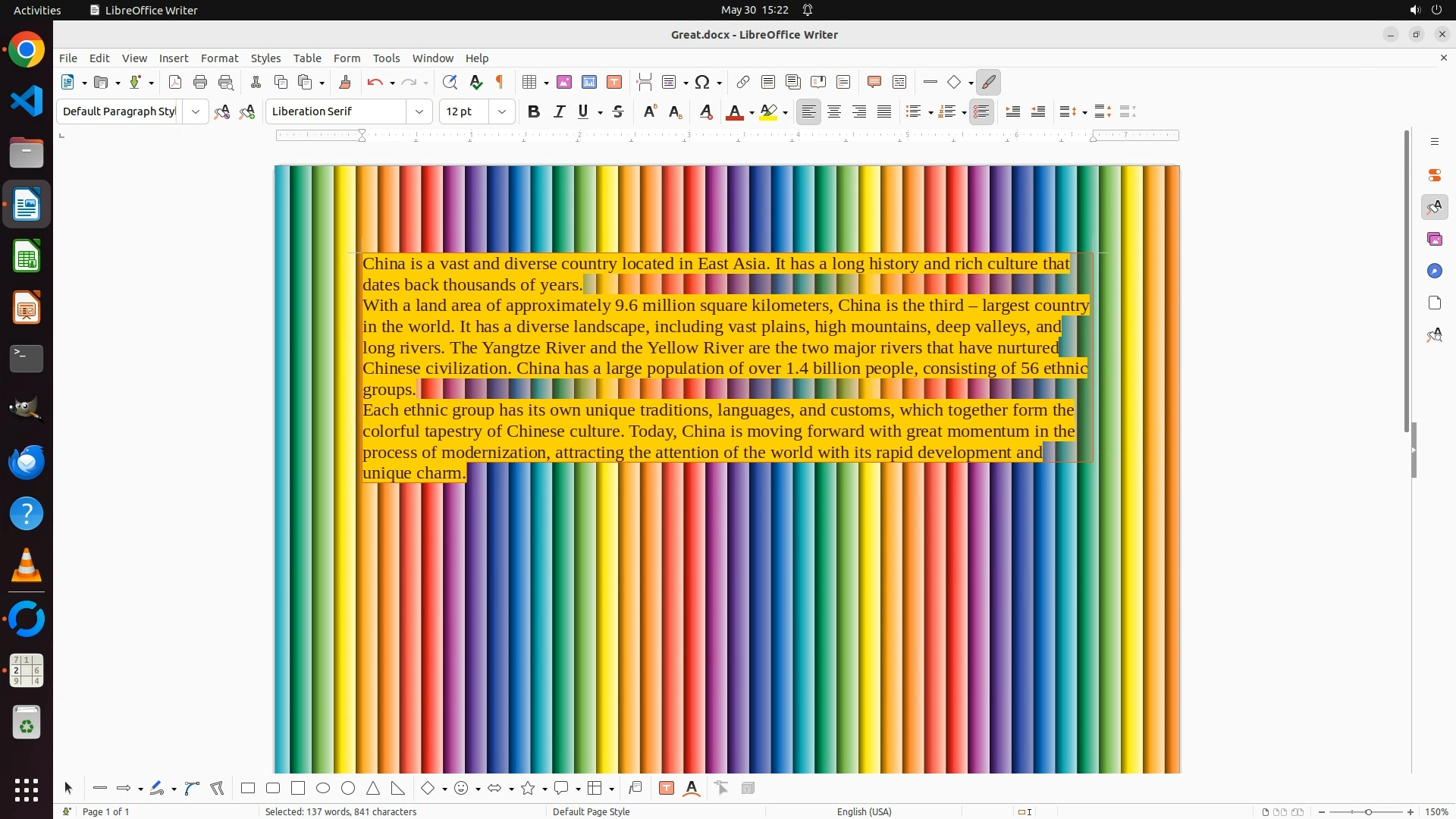
Task: Select the Ellipse shape tool
Action: pos(323,788)
